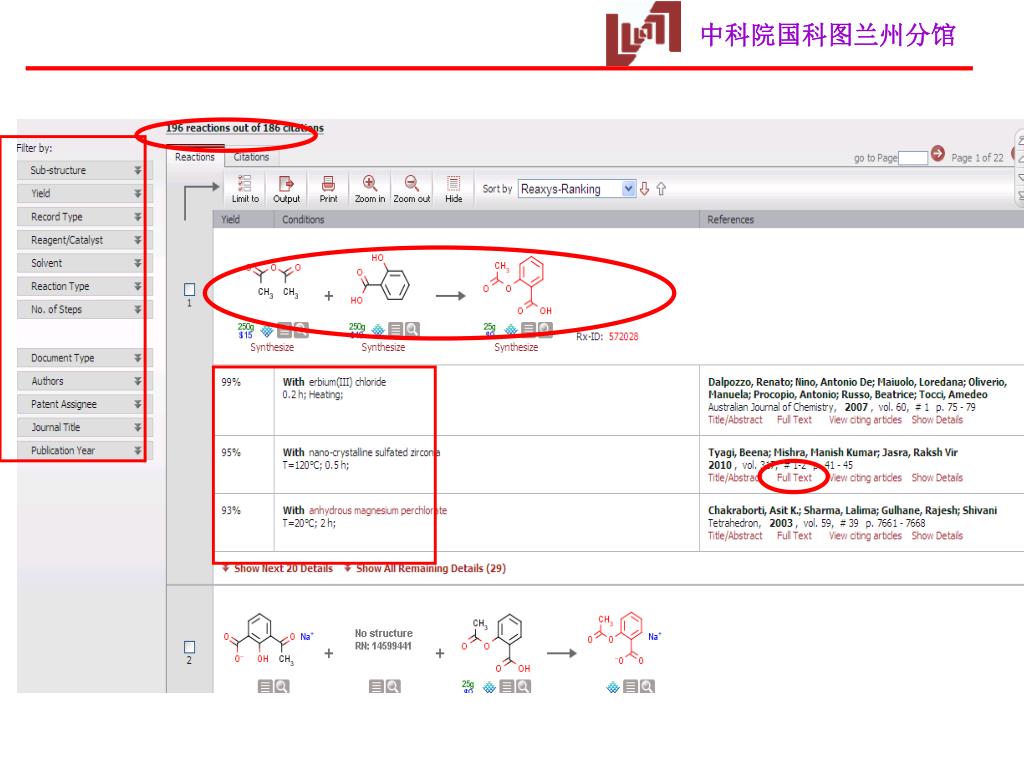Click View citing articles for Chakraborti reference
The height and width of the screenshot is (768, 1024).
865,536
